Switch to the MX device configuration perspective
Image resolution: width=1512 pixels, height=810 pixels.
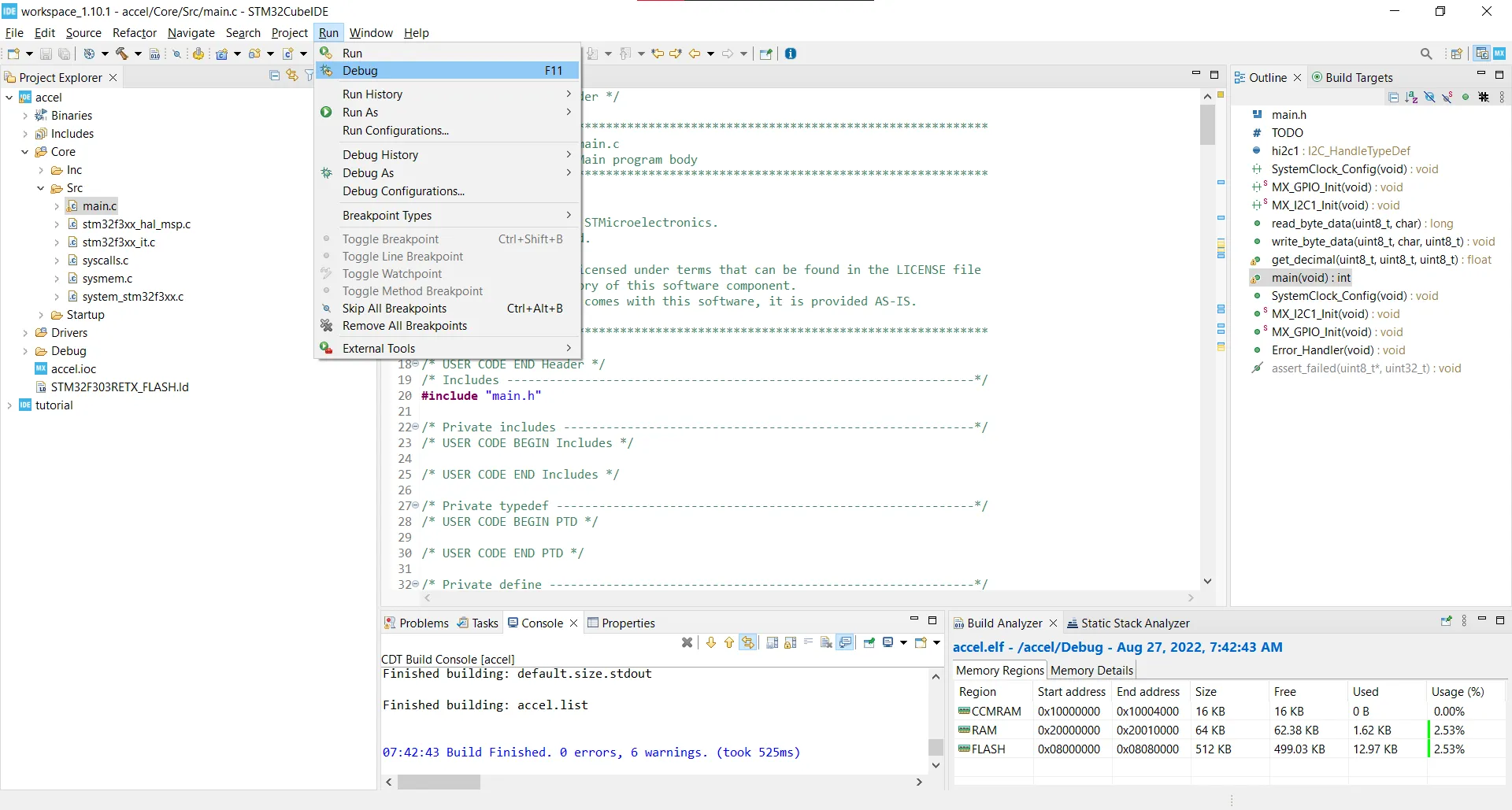coord(1499,54)
